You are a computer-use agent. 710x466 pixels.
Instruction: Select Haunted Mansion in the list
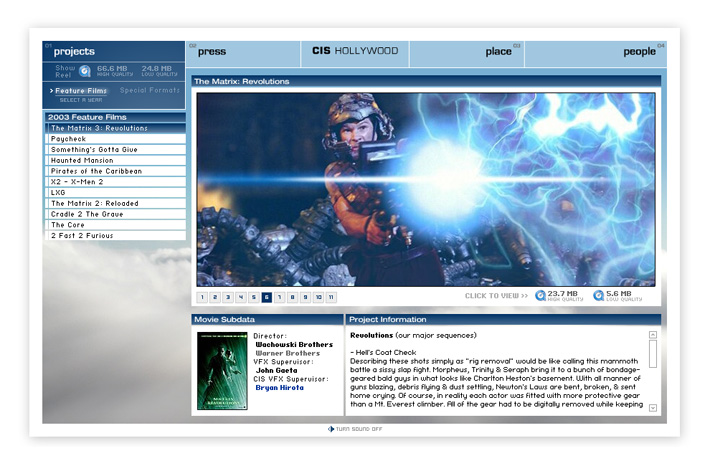coord(115,160)
